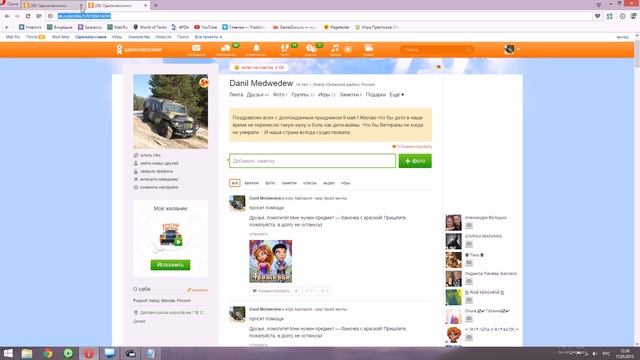Click the browser address bar URL
The width and height of the screenshot is (640, 360).
pyautogui.click(x=84, y=16)
